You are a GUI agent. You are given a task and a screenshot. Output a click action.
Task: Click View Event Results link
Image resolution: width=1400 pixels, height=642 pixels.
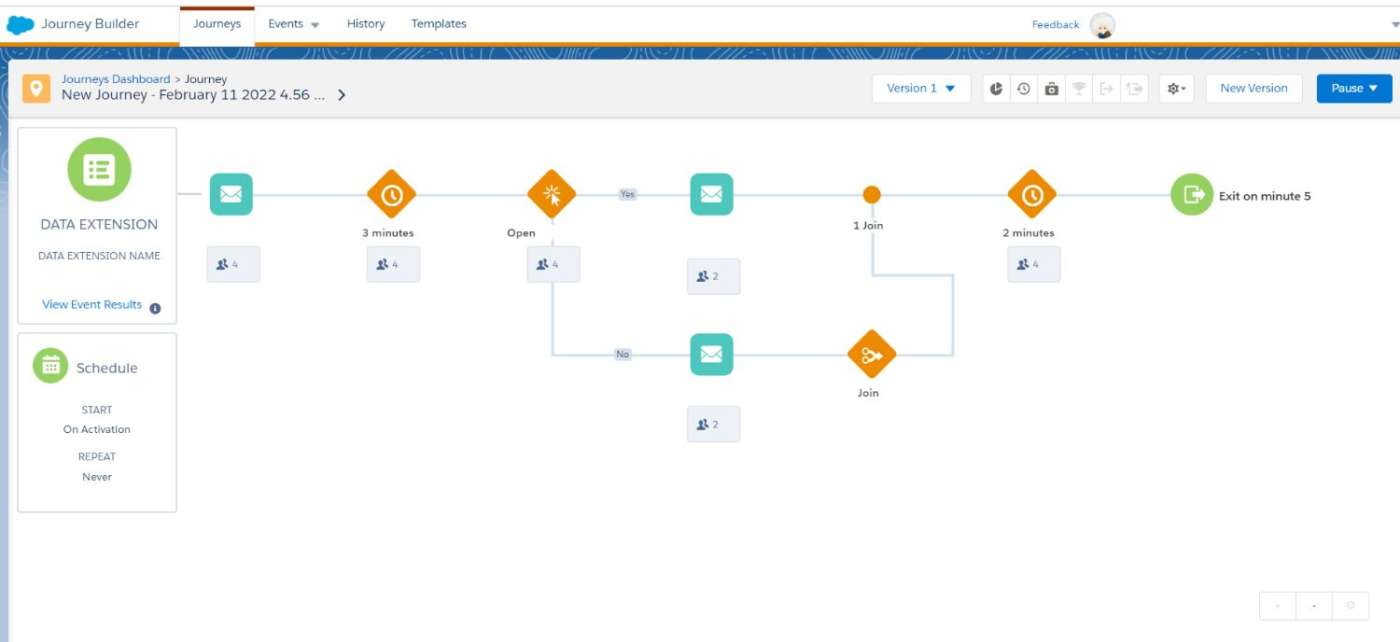92,304
